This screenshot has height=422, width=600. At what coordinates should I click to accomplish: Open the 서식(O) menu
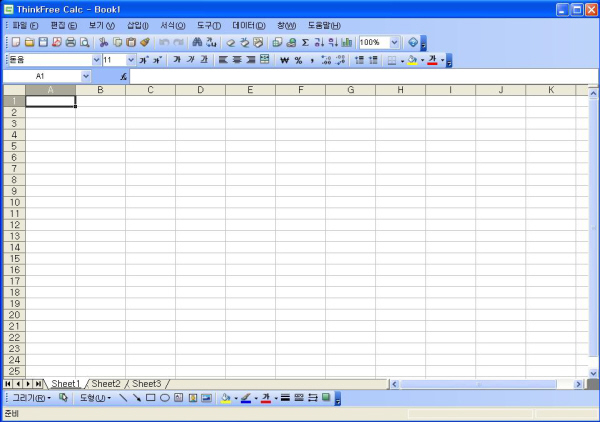173,26
